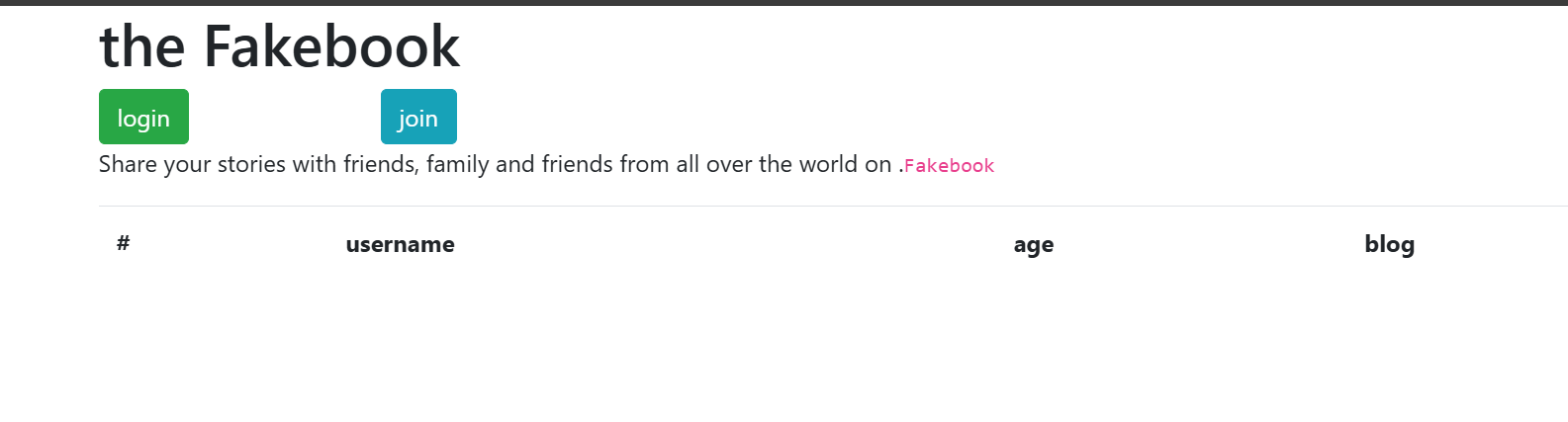Click the green login button
Image resolution: width=1568 pixels, height=422 pixels.
coord(143,118)
